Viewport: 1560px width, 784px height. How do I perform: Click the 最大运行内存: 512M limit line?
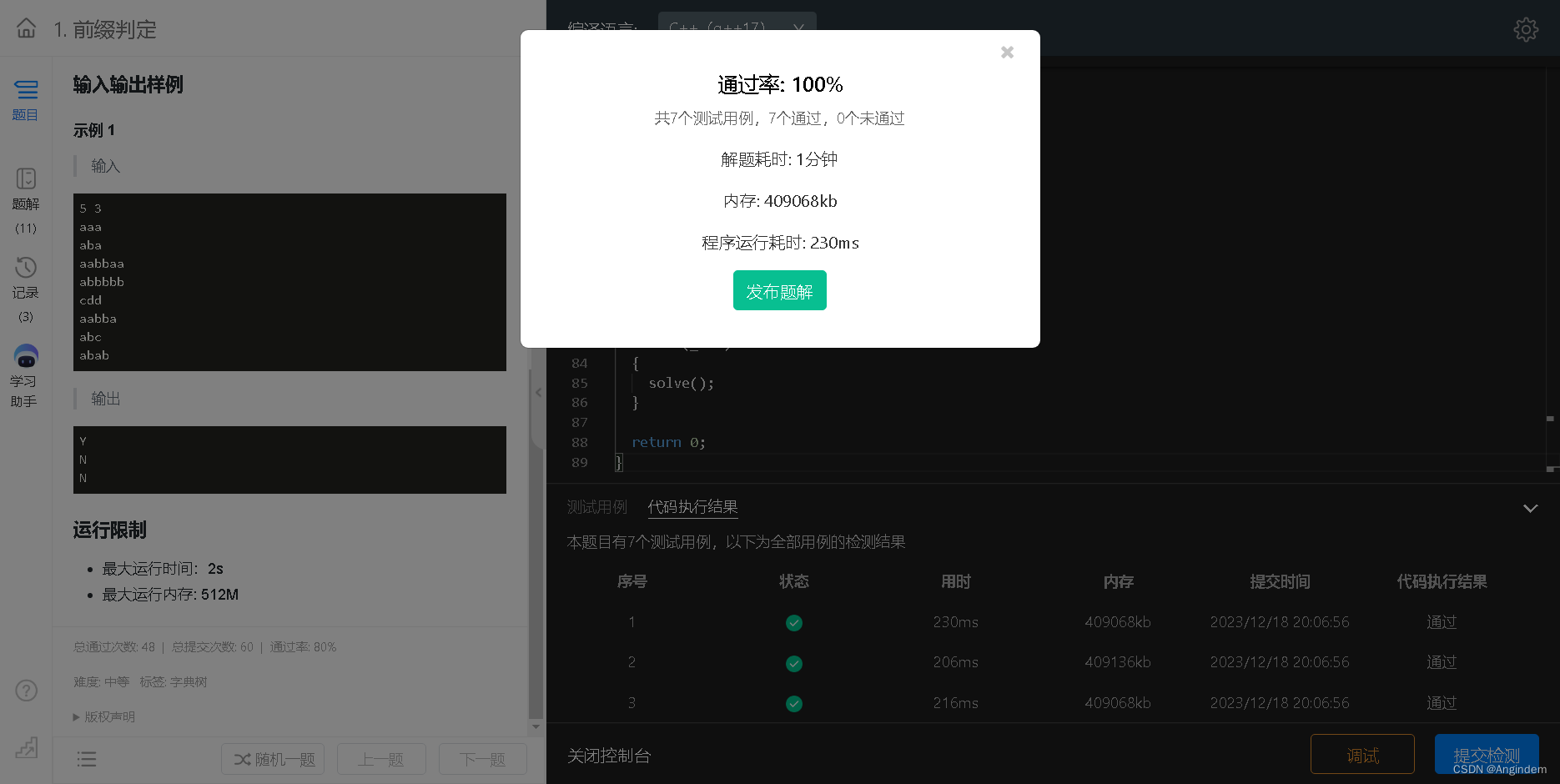(x=170, y=595)
